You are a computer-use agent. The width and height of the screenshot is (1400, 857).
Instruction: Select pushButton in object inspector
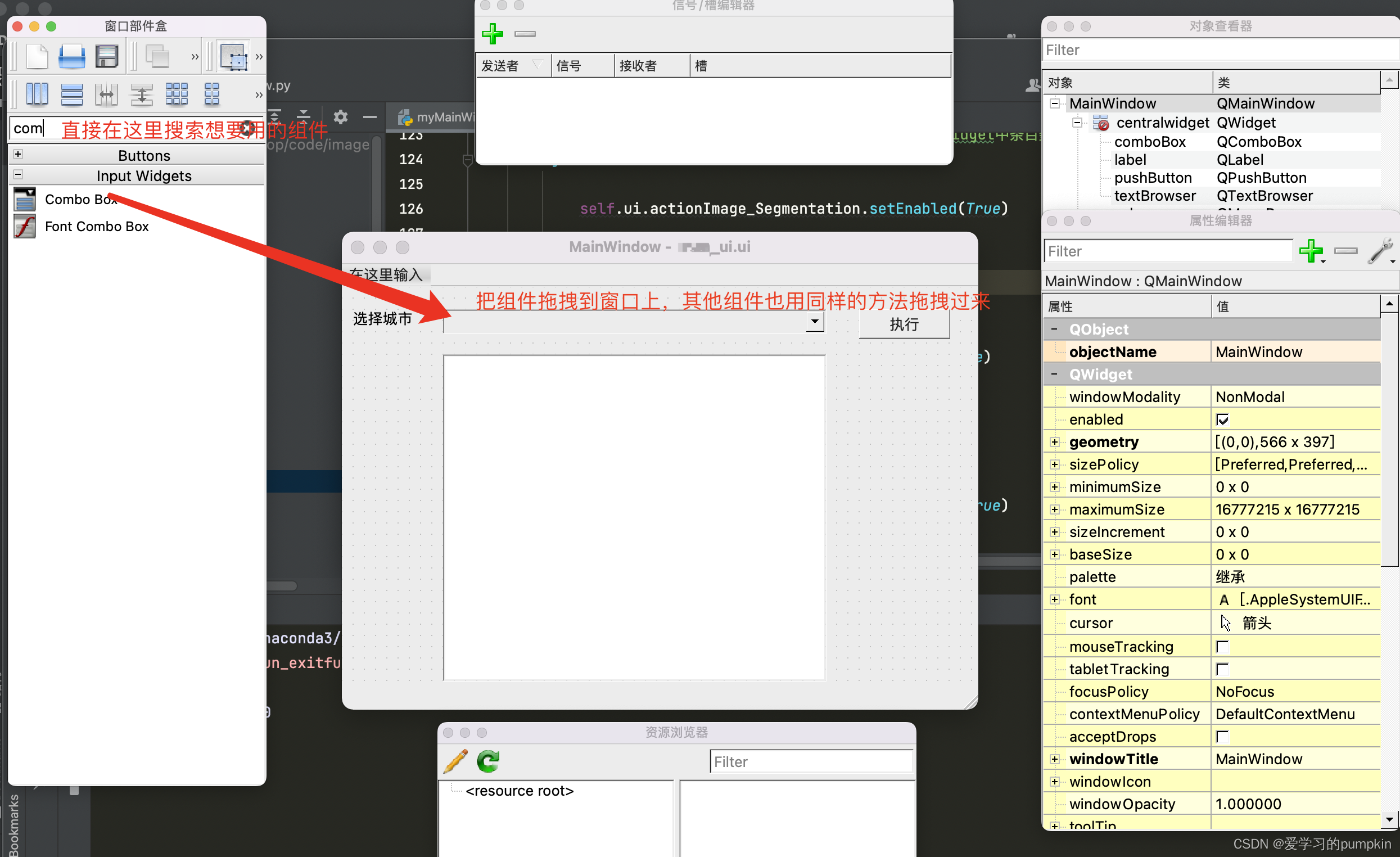pyautogui.click(x=1152, y=178)
